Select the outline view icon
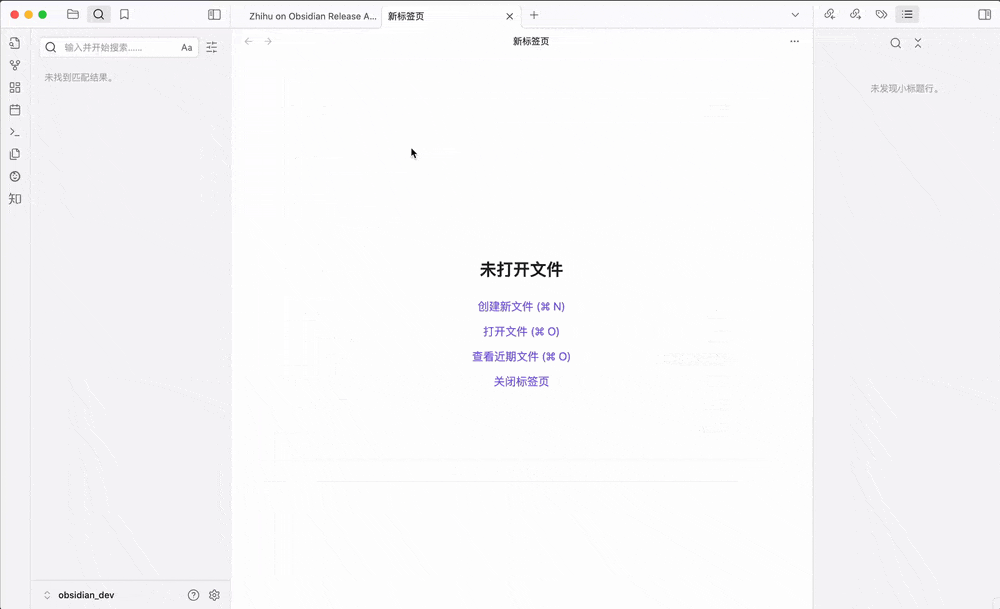The image size is (1000, 609). click(906, 13)
